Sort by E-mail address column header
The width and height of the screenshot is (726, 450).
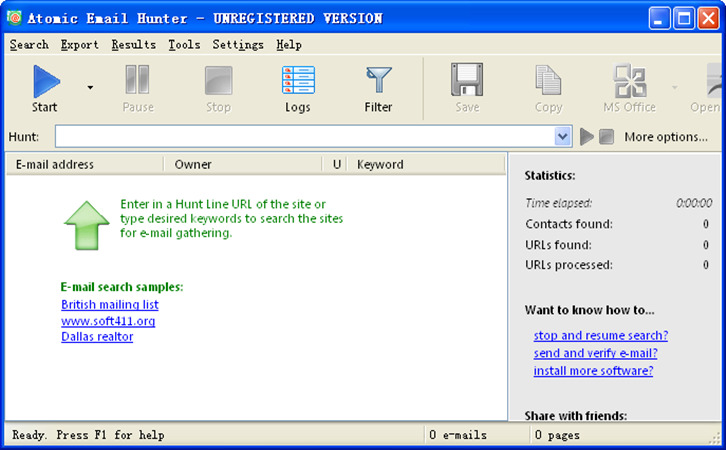pyautogui.click(x=85, y=164)
